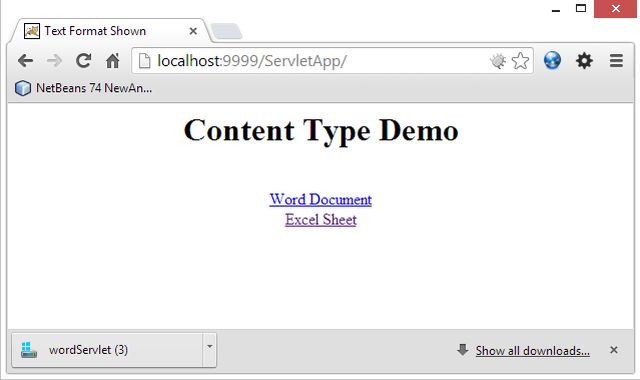
Task: Close the Text Format Shown tab
Action: pos(193,31)
